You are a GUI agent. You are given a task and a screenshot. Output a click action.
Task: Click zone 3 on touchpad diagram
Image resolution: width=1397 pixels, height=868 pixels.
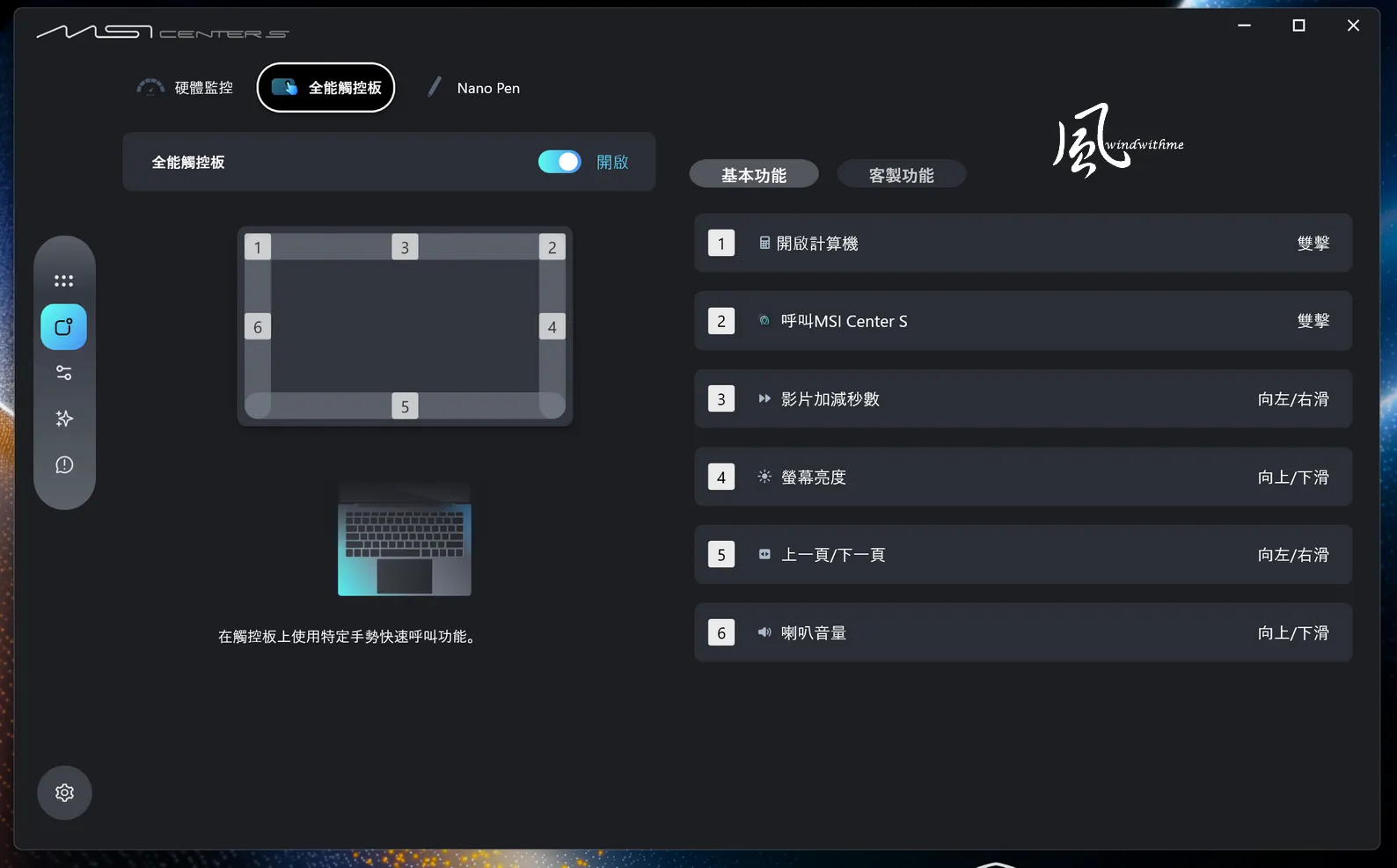coord(405,247)
